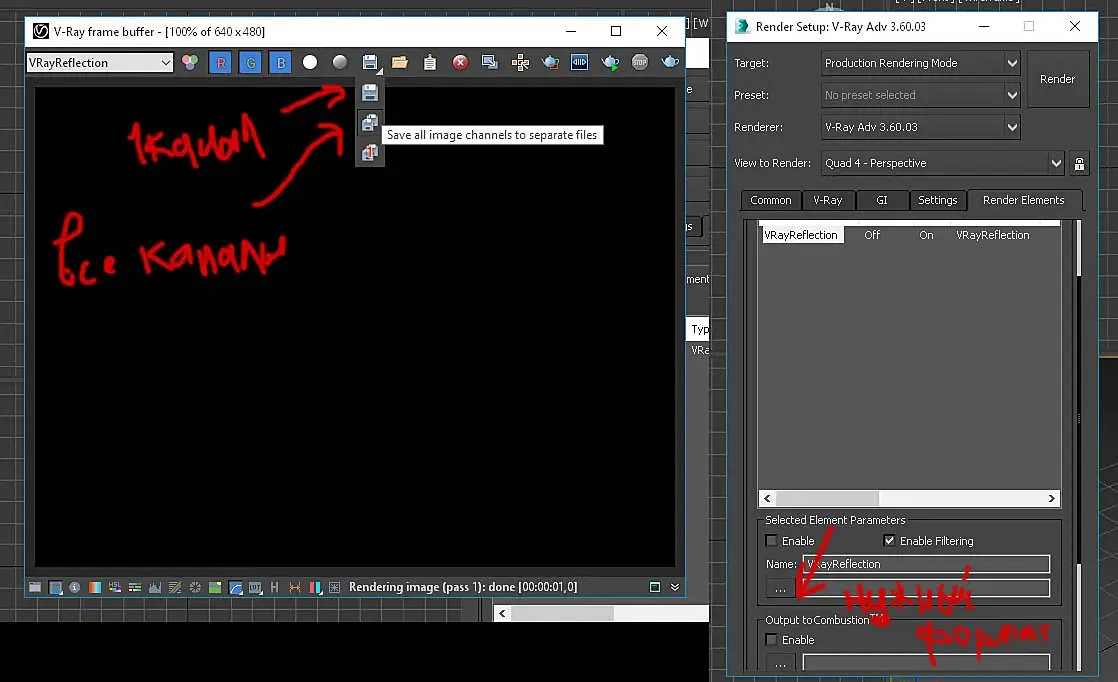1118x682 pixels.
Task: Show corrections control icon in status bar
Action: [x=35, y=587]
